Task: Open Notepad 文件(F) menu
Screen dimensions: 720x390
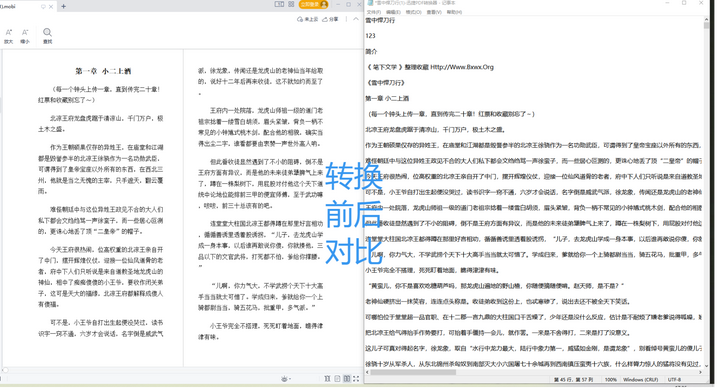Action: tap(374, 12)
